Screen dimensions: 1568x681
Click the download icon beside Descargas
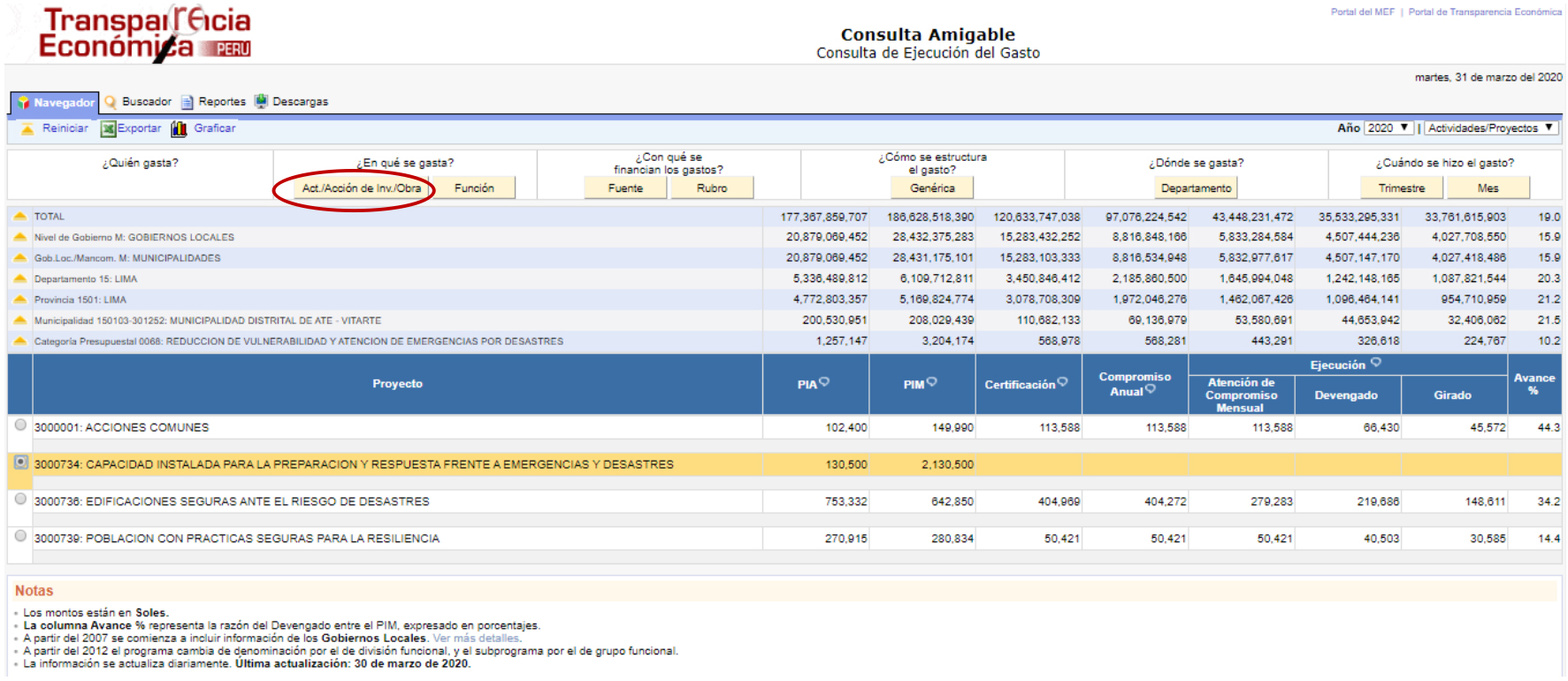[x=261, y=102]
